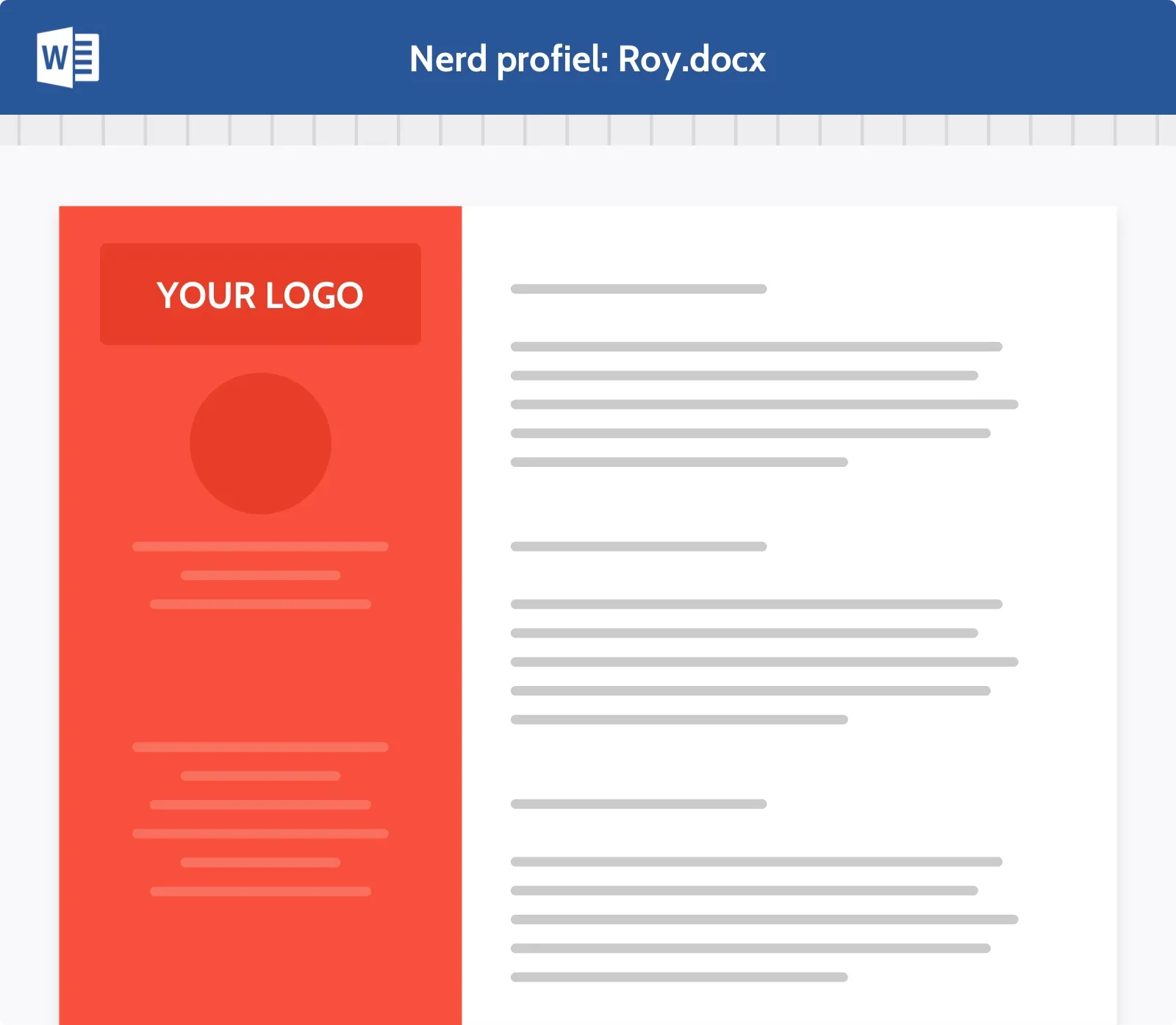Click the Microsoft Word logo icon
Image resolution: width=1176 pixels, height=1025 pixels.
(x=68, y=57)
